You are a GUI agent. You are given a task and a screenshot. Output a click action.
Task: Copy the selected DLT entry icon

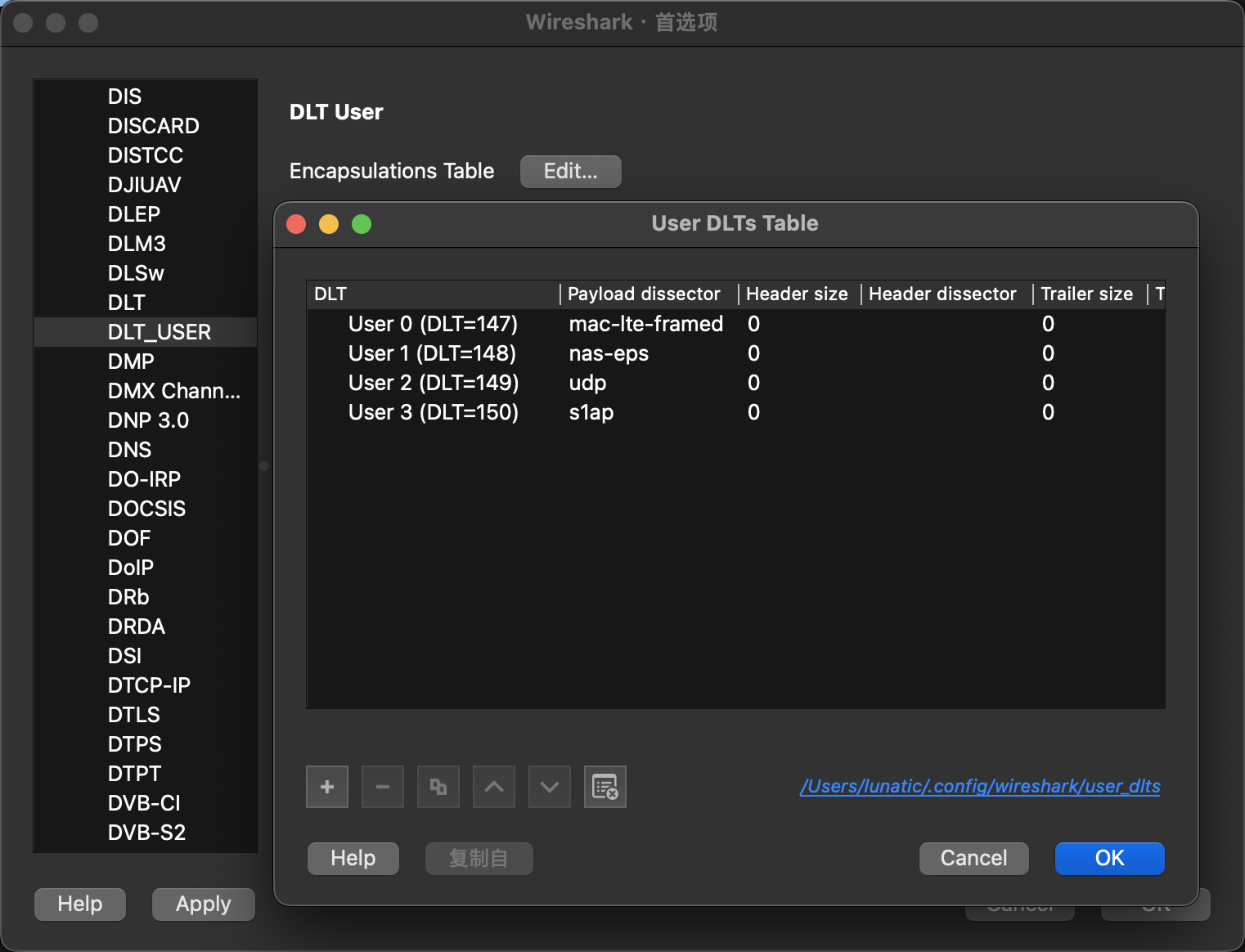[x=438, y=787]
